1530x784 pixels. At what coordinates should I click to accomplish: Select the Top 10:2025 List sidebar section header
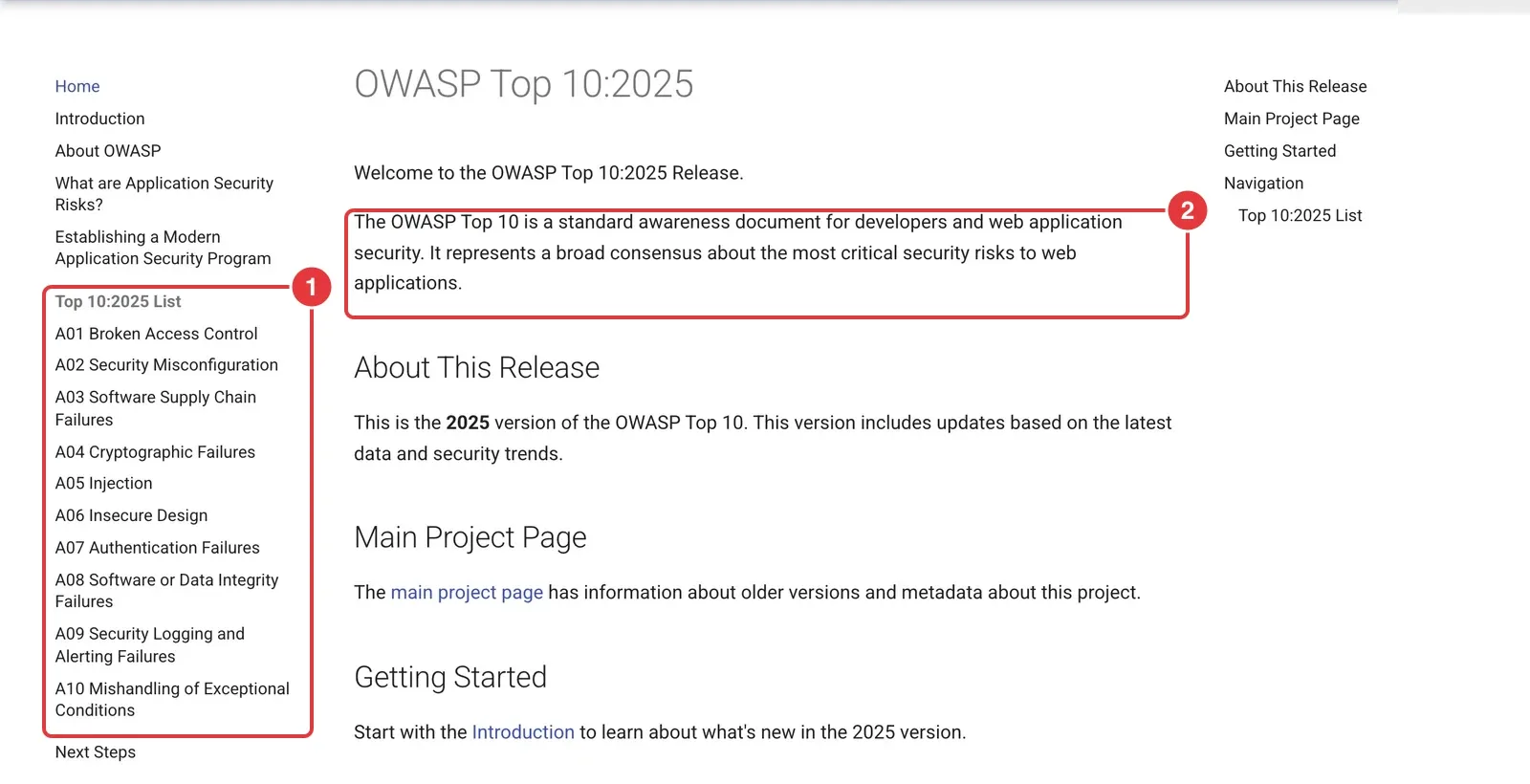pyautogui.click(x=118, y=301)
